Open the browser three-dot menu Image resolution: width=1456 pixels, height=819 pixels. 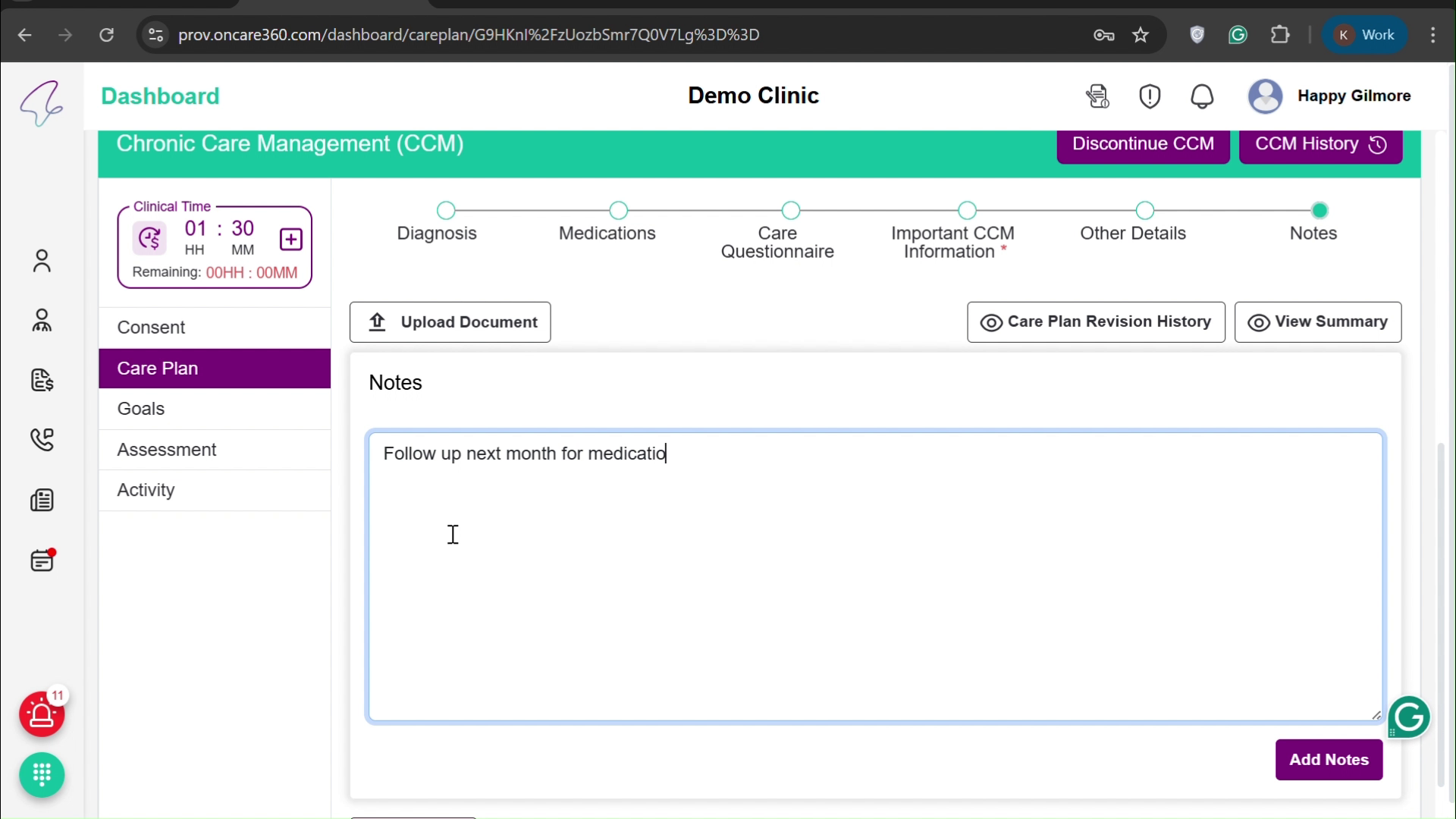pos(1434,35)
